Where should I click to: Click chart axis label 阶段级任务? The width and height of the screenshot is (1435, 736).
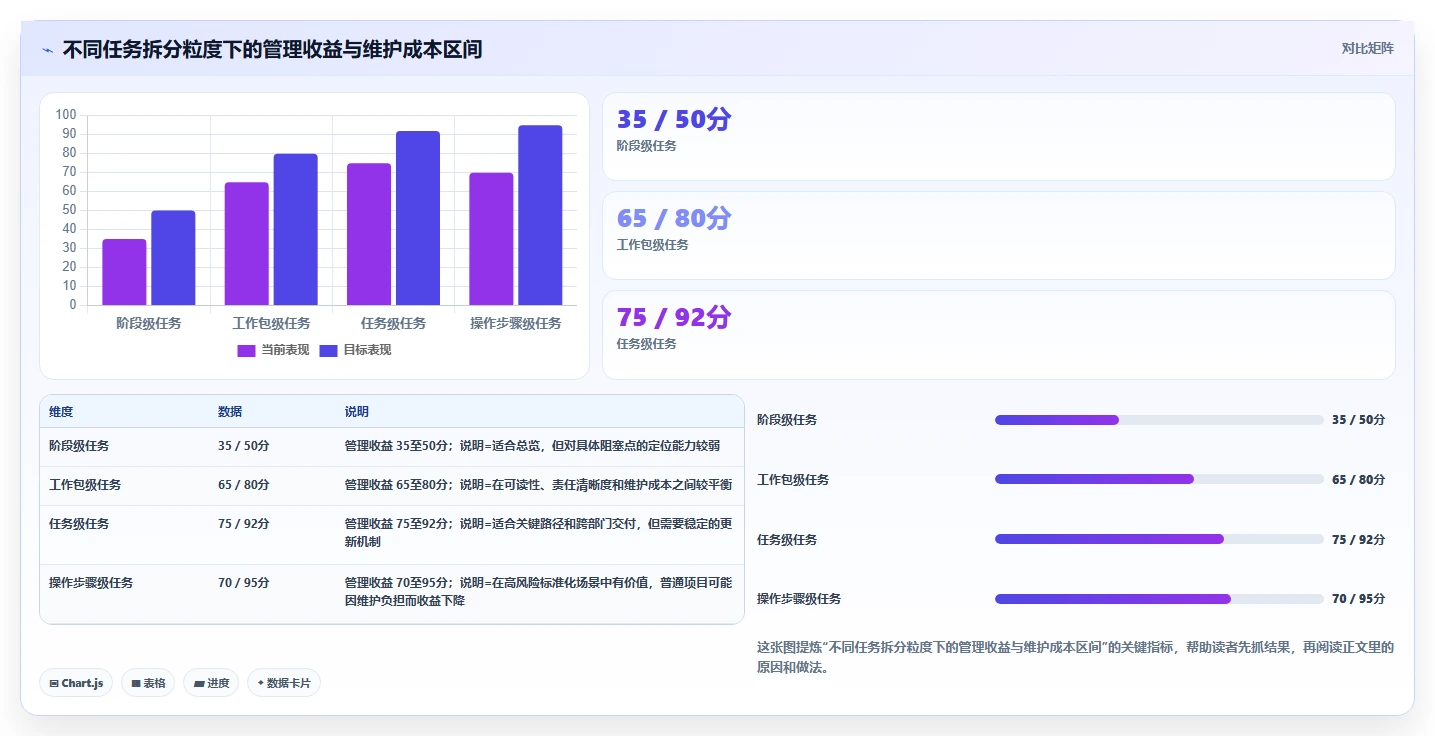tap(149, 323)
